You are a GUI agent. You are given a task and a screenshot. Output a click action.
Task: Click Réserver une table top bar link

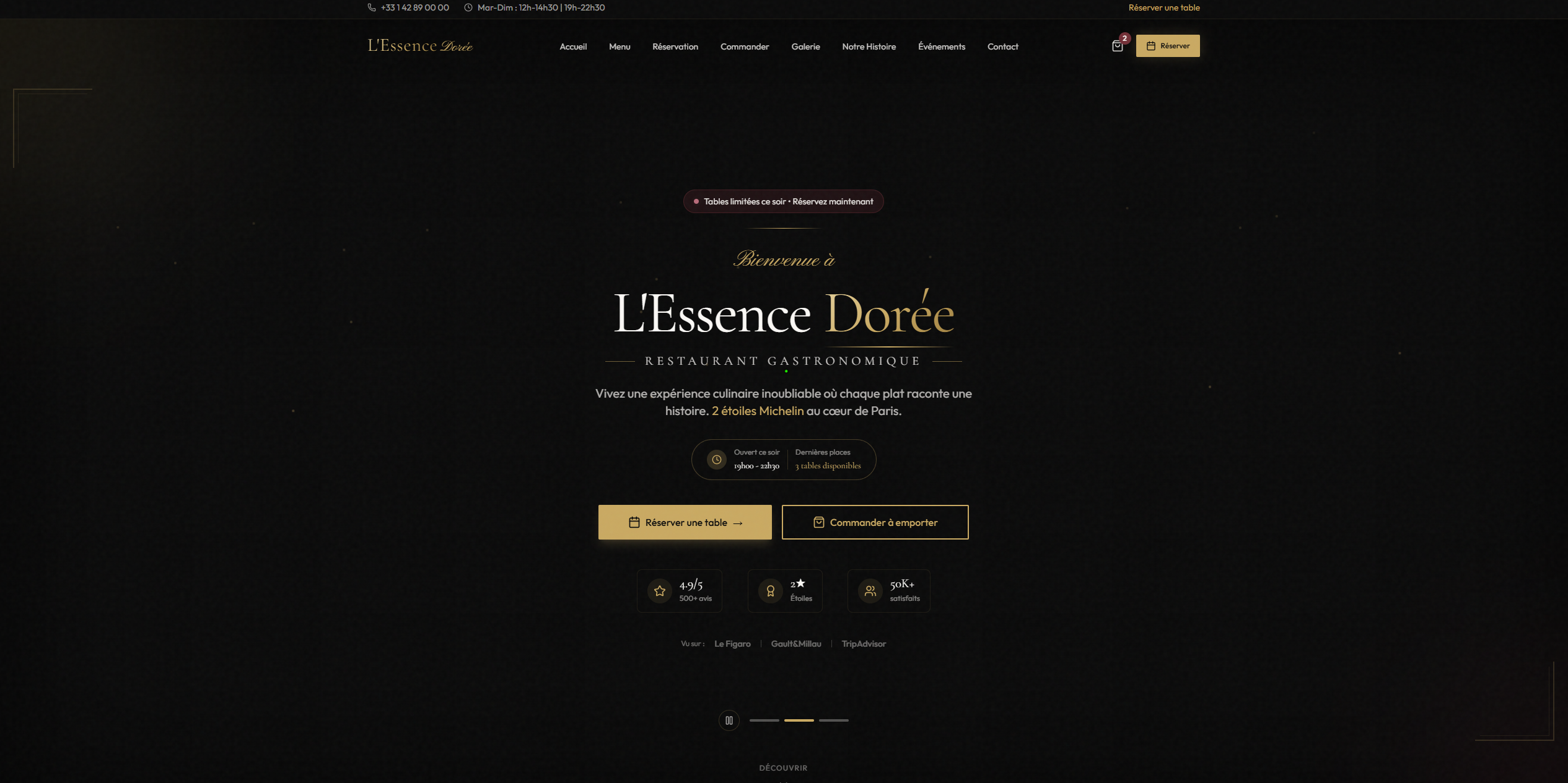(x=1163, y=7)
